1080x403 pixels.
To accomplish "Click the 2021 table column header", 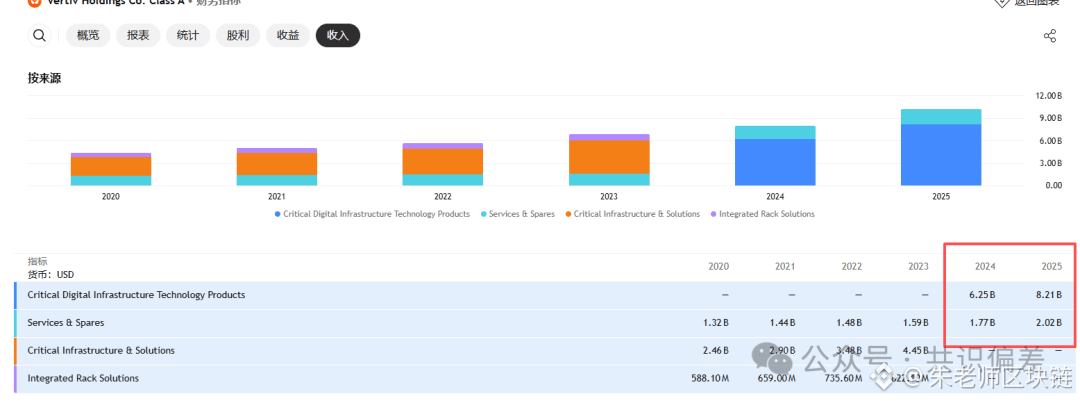I will point(785,266).
